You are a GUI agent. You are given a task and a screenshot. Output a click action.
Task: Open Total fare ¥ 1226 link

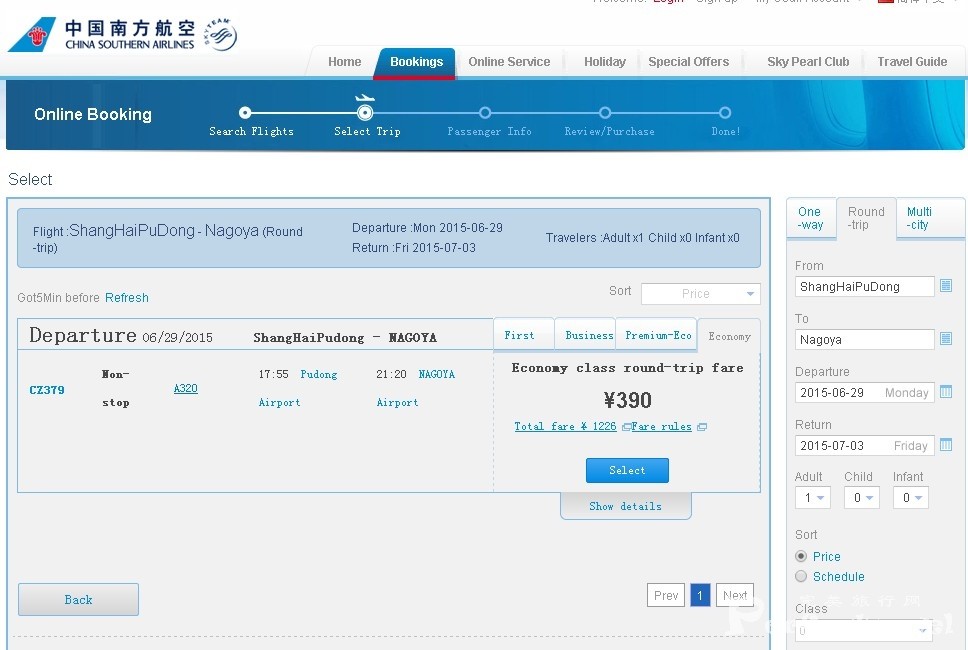pyautogui.click(x=565, y=426)
